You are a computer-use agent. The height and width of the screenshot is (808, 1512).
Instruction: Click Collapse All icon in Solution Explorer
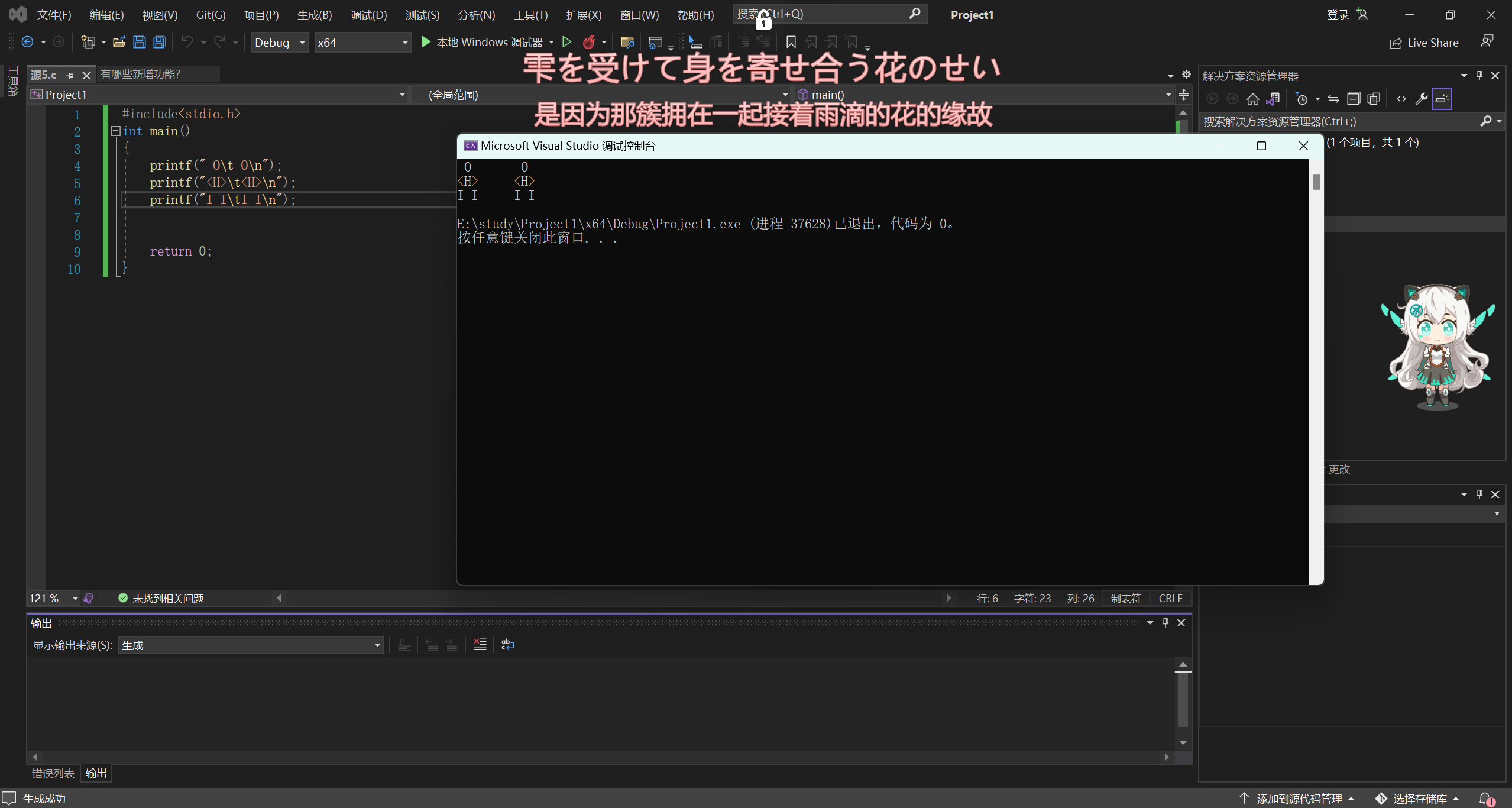point(1354,99)
